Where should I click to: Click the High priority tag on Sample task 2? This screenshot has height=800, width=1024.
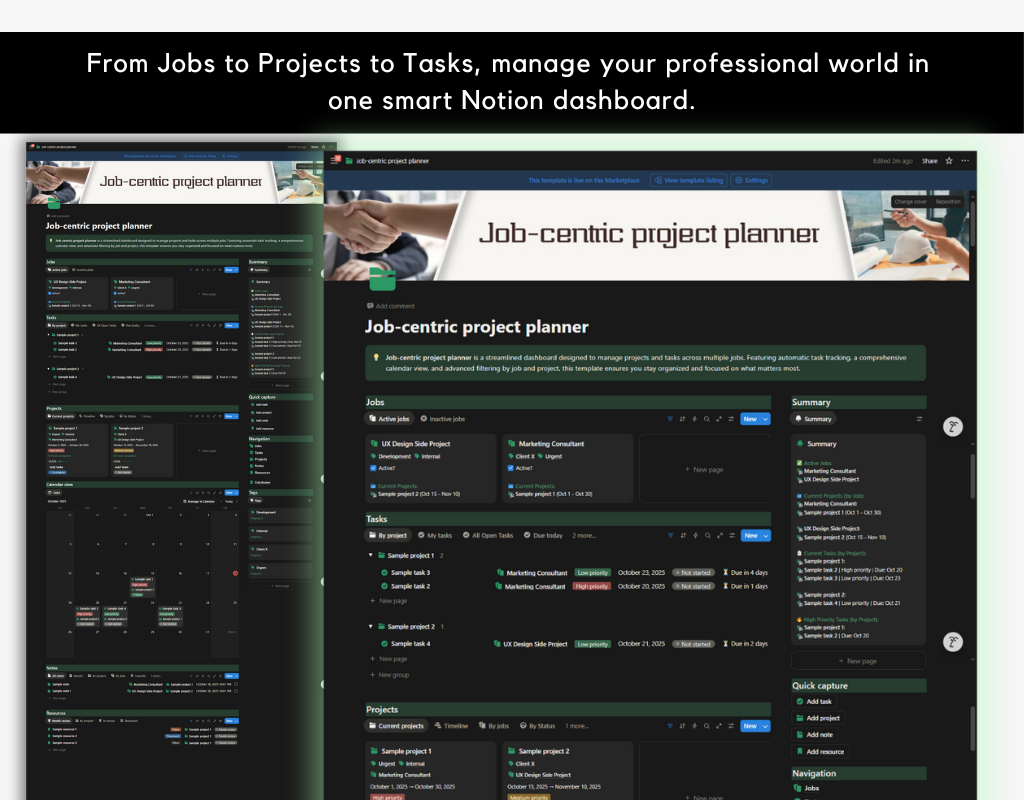pyautogui.click(x=592, y=586)
